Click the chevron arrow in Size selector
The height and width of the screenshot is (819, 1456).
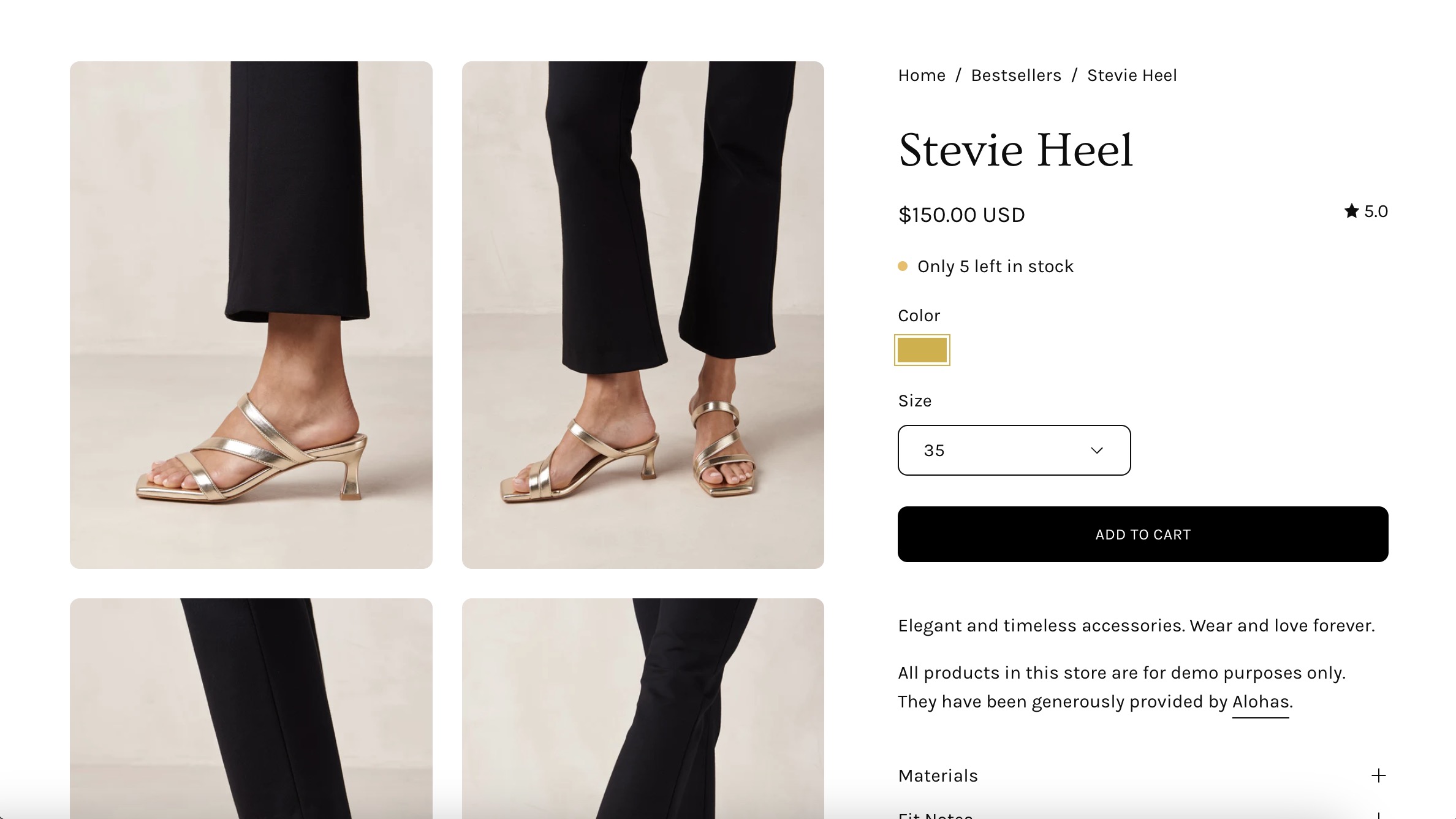pyautogui.click(x=1097, y=451)
